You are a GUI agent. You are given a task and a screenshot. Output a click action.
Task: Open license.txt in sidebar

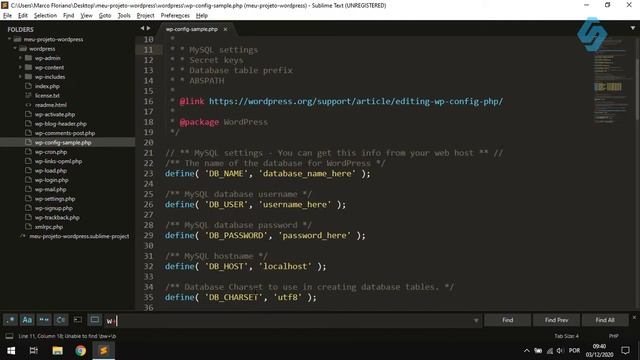[x=47, y=96]
